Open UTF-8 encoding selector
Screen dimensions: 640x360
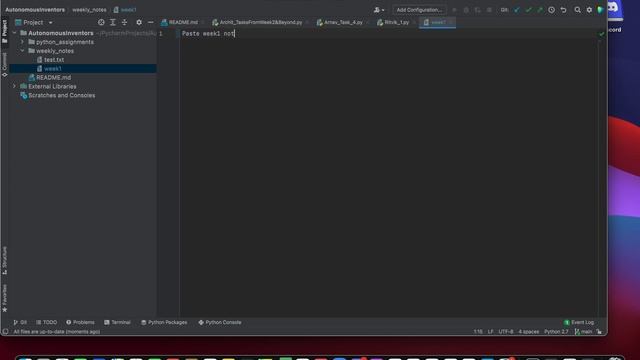506,332
